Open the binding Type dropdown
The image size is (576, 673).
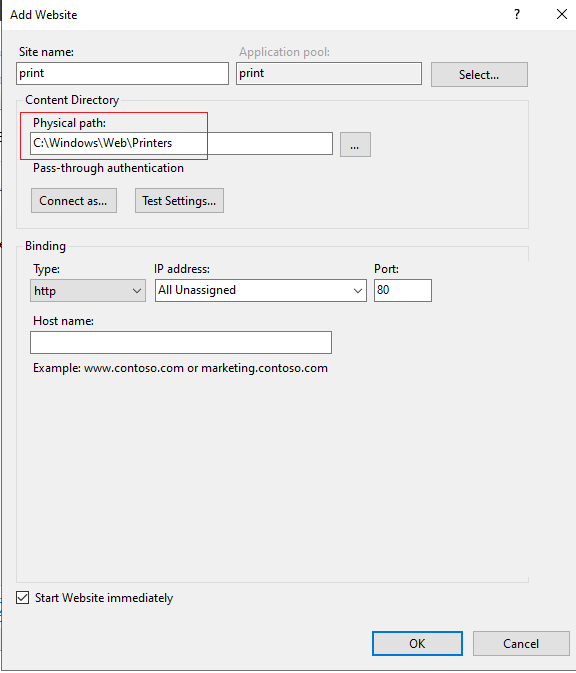(88, 291)
